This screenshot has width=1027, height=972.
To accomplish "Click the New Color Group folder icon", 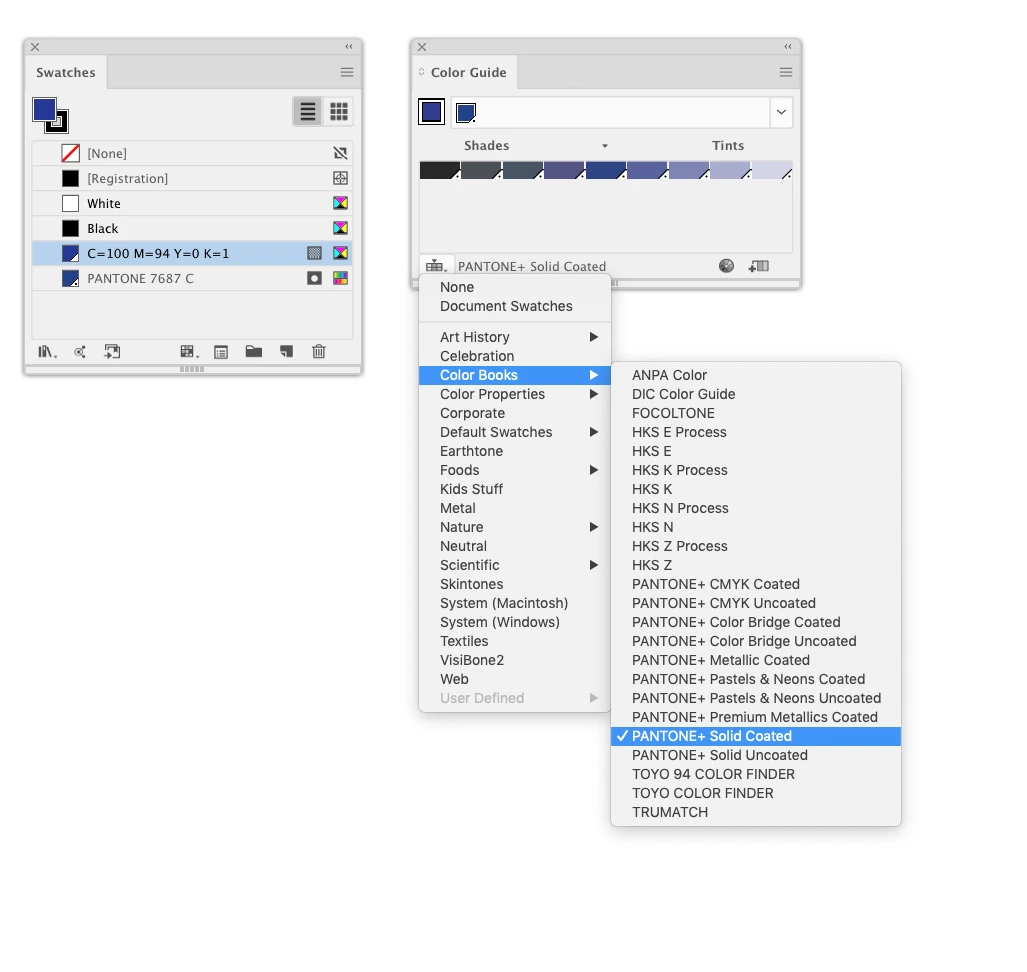I will (x=253, y=352).
